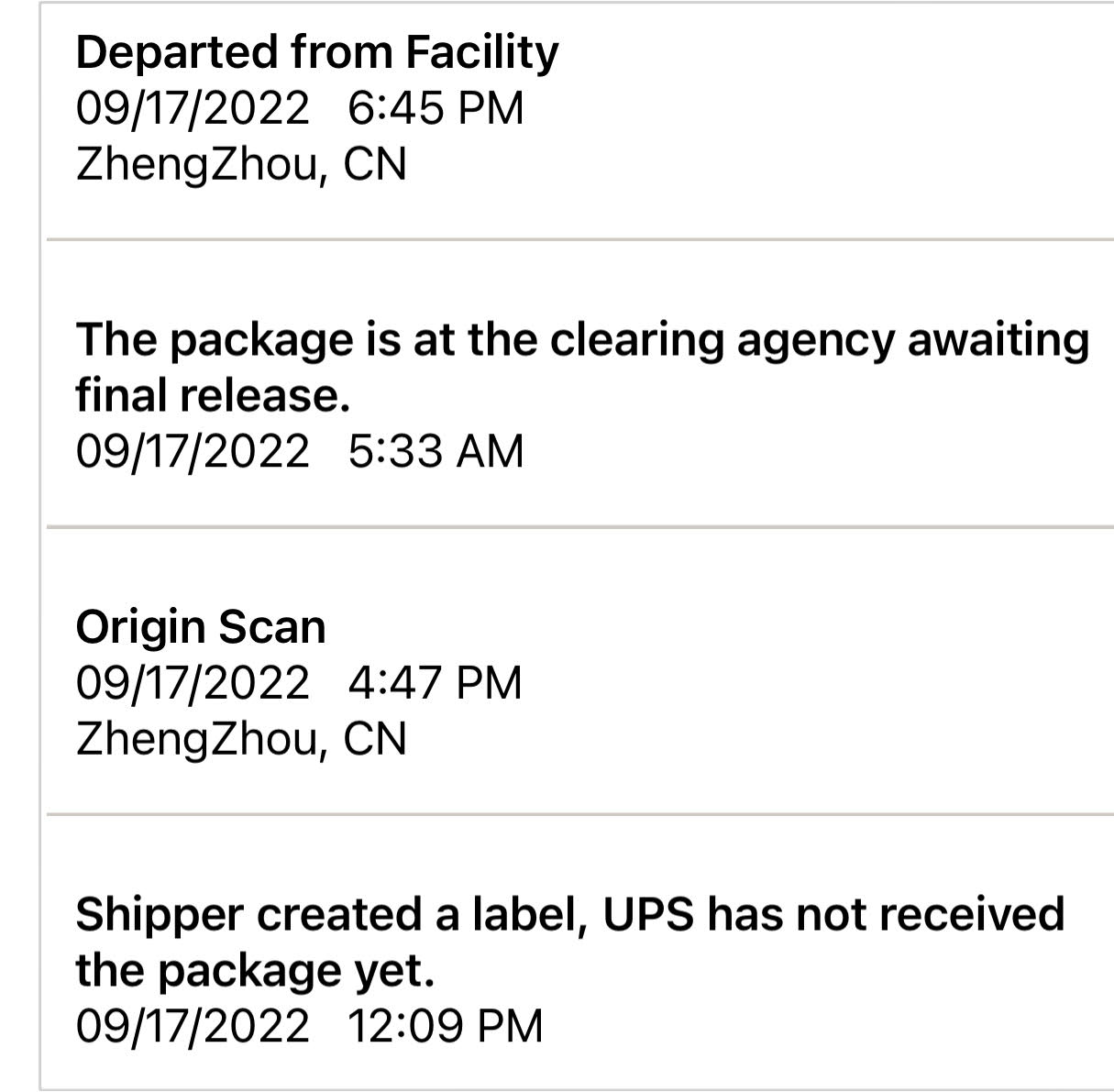Tap ZhengZhou, CN under Origin Scan
This screenshot has height=1092, width=1114.
pos(241,739)
